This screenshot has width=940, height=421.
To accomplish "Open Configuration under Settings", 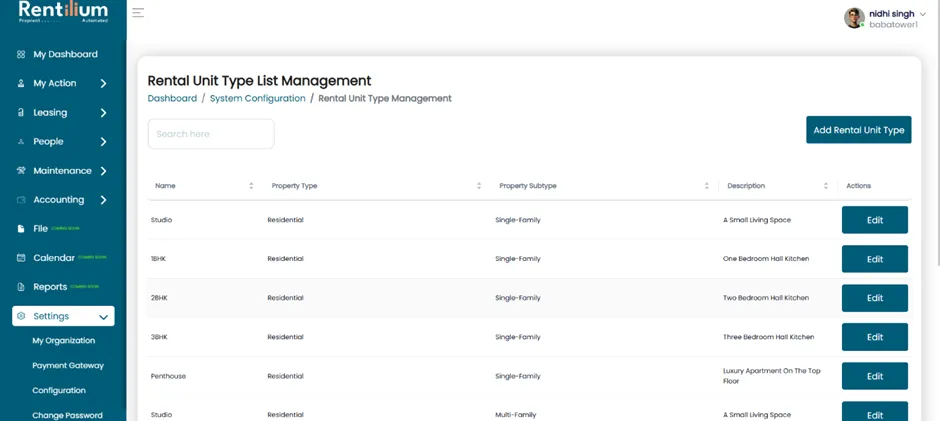I will coord(59,390).
